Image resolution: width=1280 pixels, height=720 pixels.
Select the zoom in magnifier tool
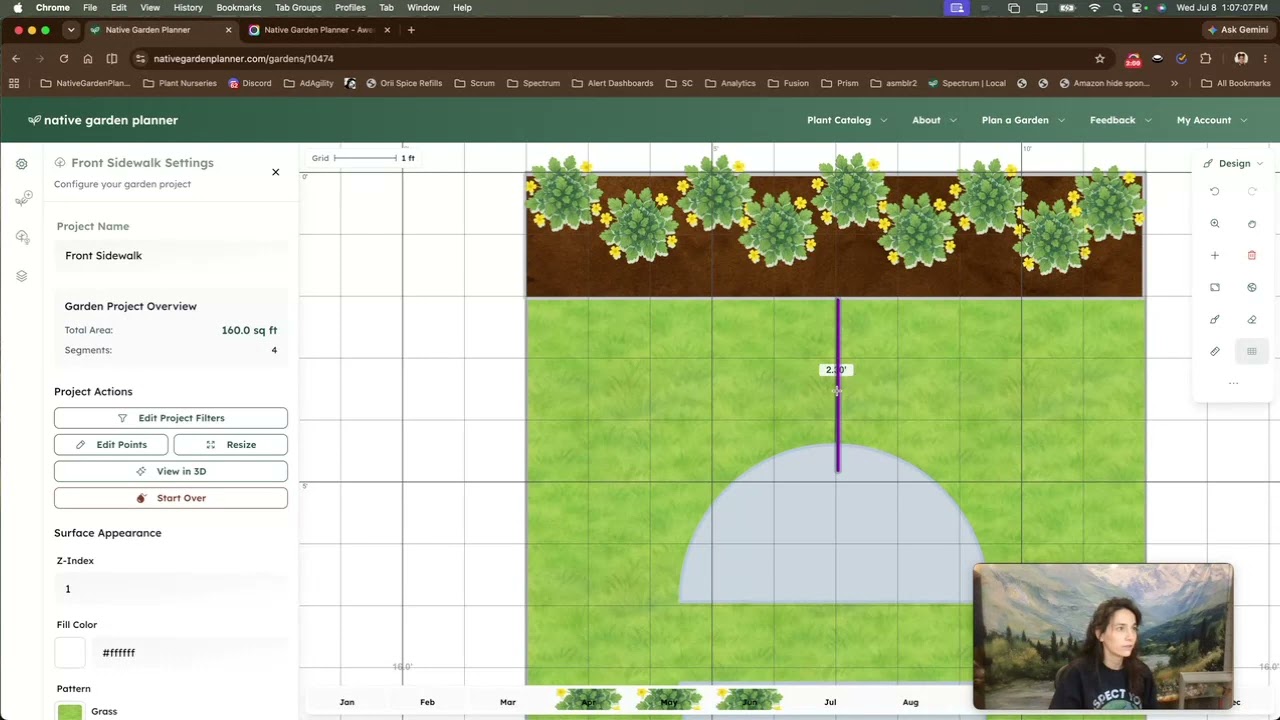[x=1215, y=223]
